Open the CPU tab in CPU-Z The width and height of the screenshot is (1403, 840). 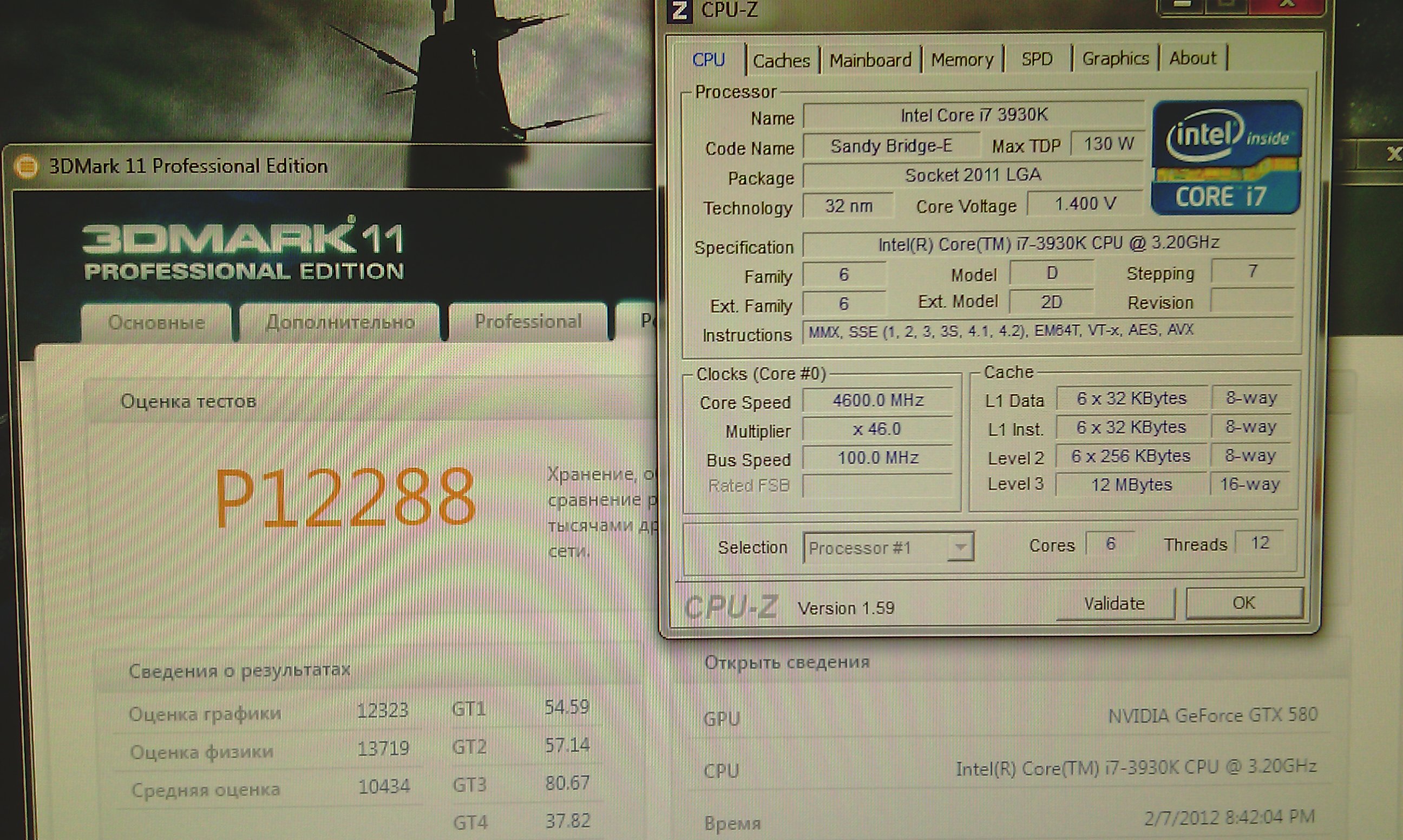click(709, 60)
